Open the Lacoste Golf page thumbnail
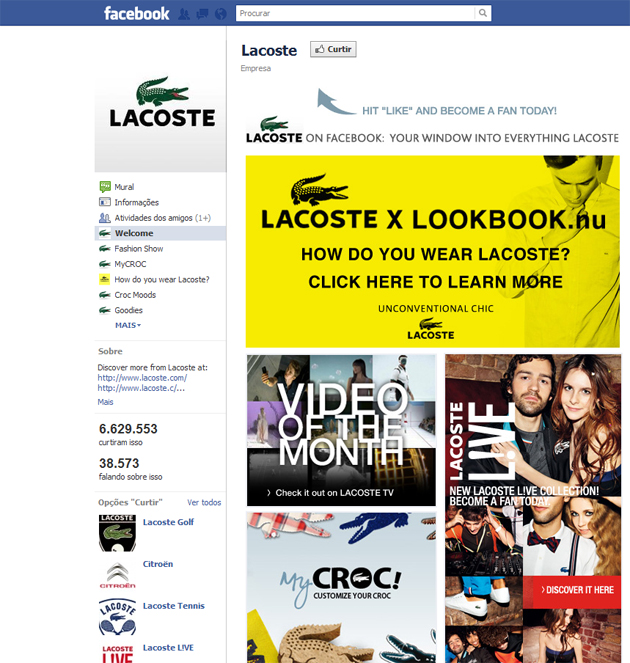The width and height of the screenshot is (630, 663). [118, 533]
